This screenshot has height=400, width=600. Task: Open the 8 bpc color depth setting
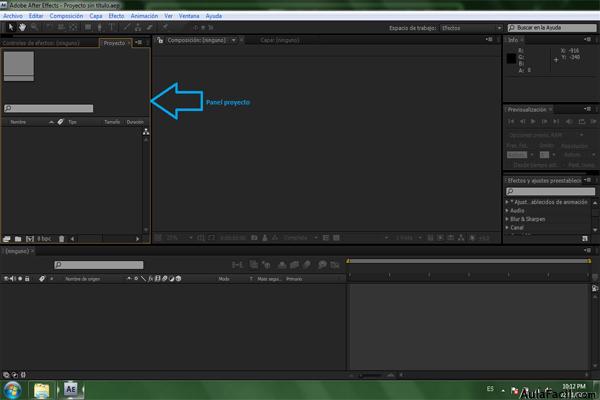click(x=44, y=239)
